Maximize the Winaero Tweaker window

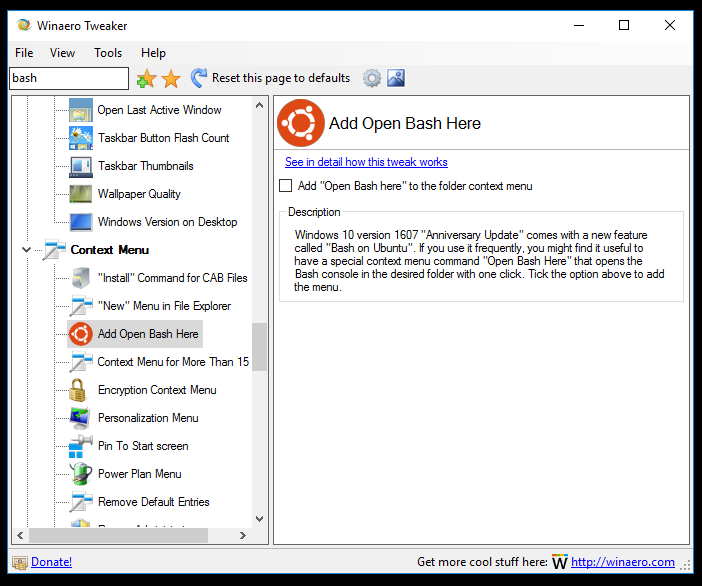tap(624, 25)
